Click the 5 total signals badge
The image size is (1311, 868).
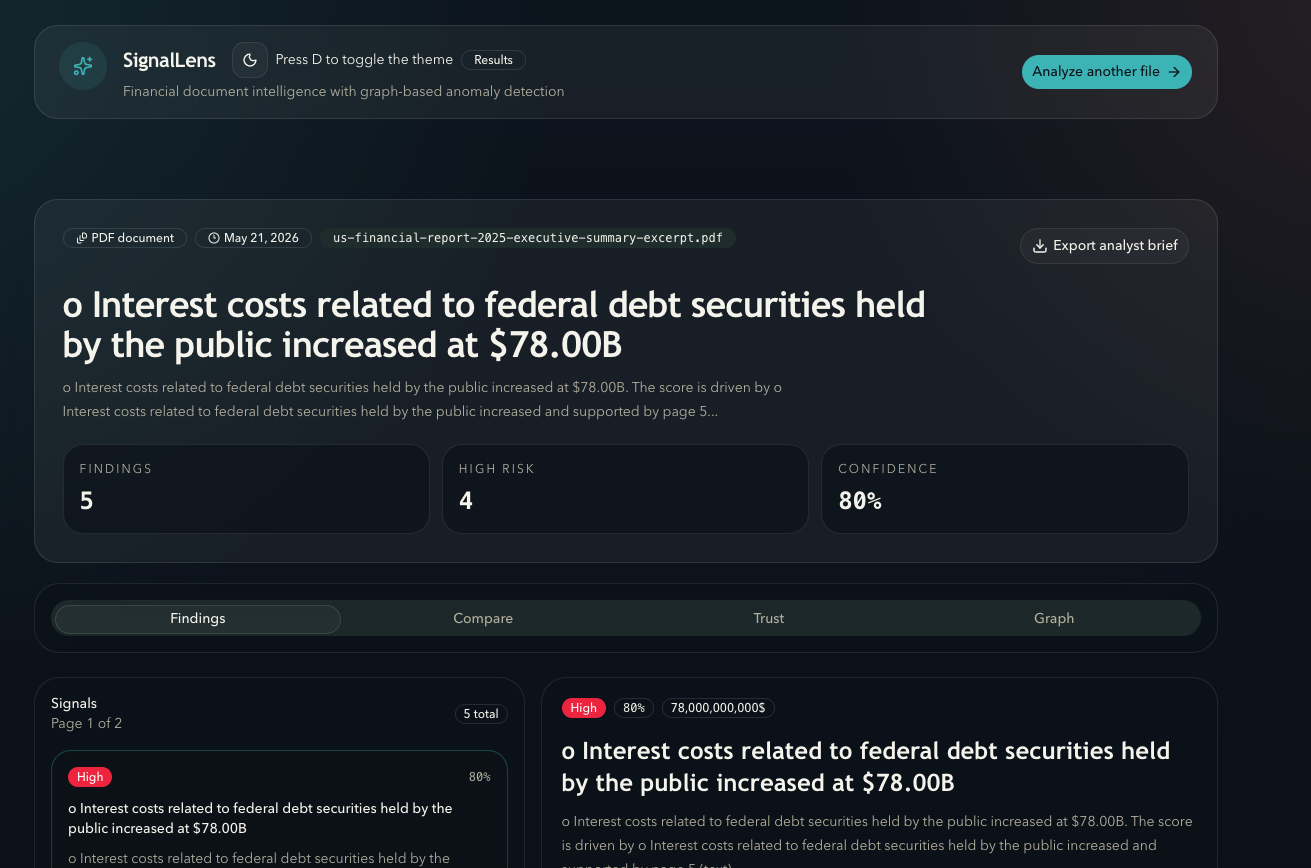[481, 714]
